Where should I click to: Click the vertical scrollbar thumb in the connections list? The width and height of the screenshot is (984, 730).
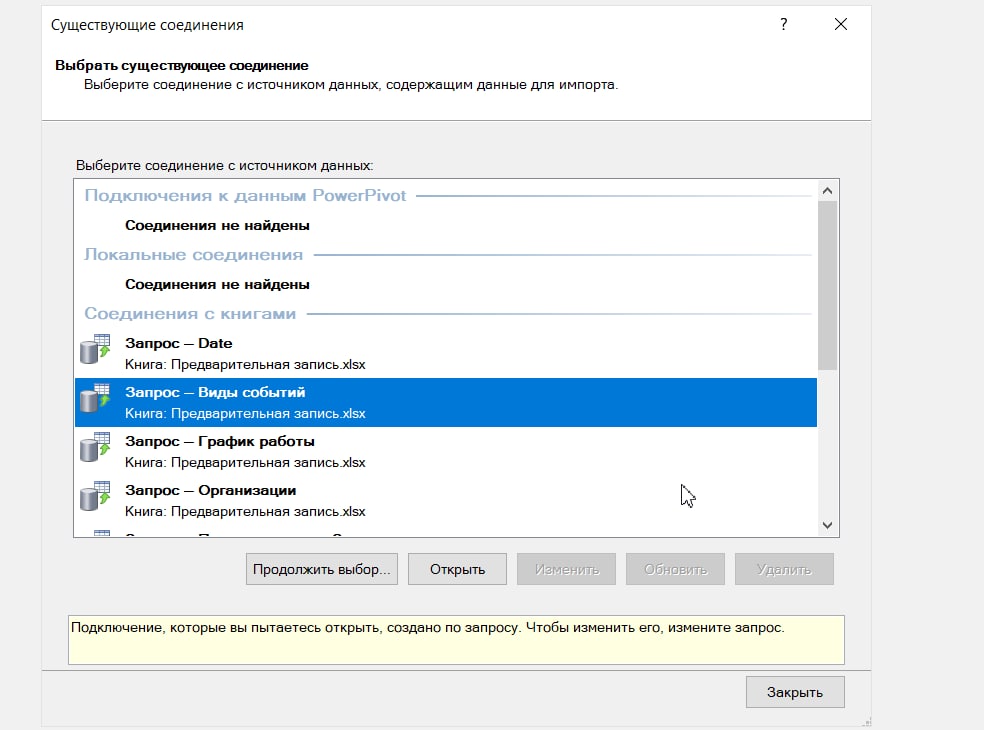point(828,286)
